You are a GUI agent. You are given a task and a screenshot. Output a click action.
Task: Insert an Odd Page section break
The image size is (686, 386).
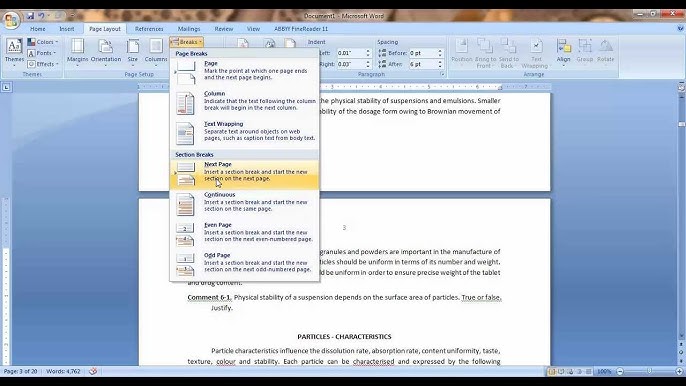pyautogui.click(x=245, y=264)
